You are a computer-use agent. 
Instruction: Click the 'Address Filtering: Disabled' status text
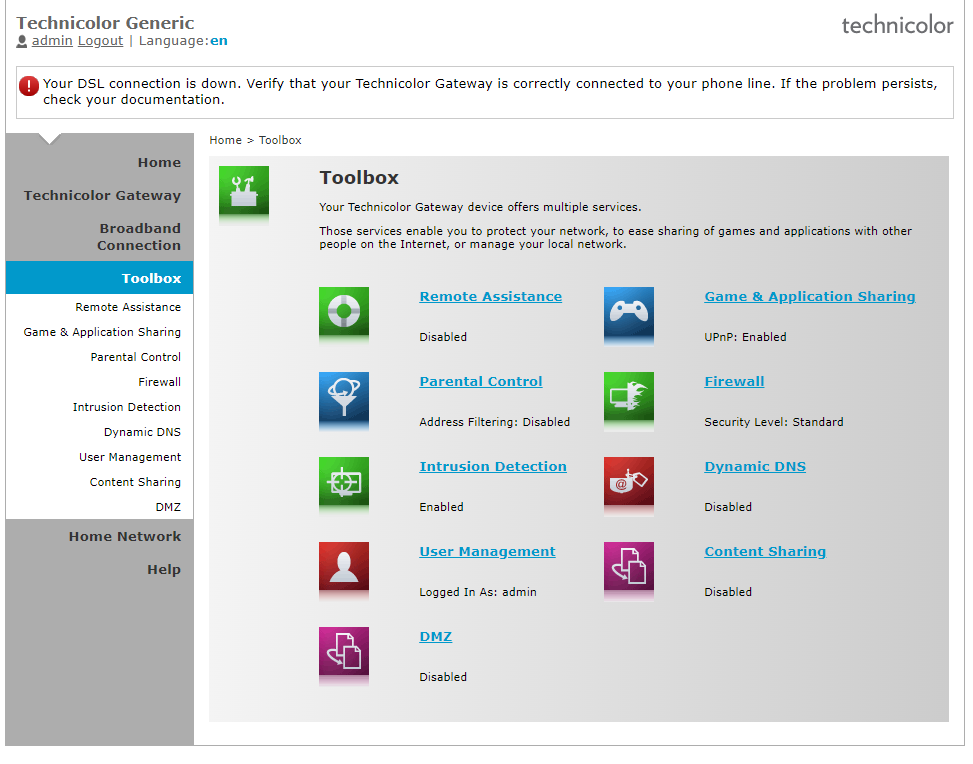(x=495, y=422)
